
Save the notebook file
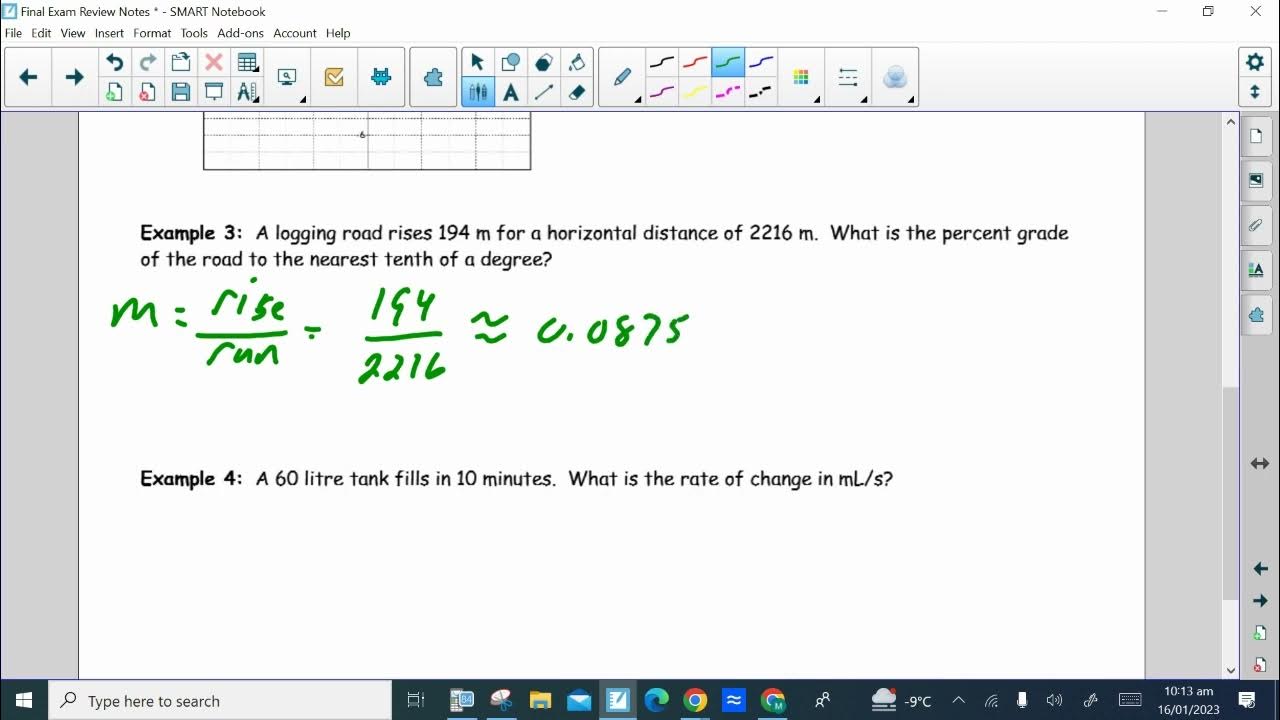click(181, 92)
